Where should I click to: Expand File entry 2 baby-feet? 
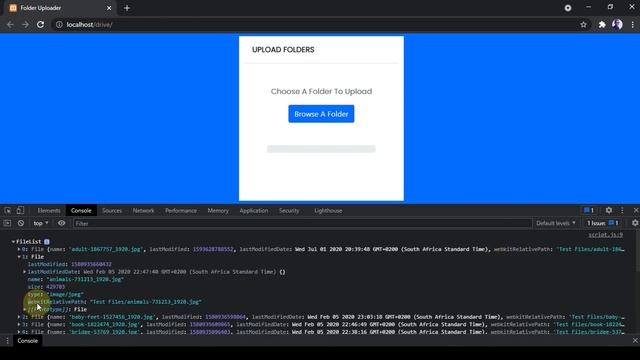coord(19,317)
